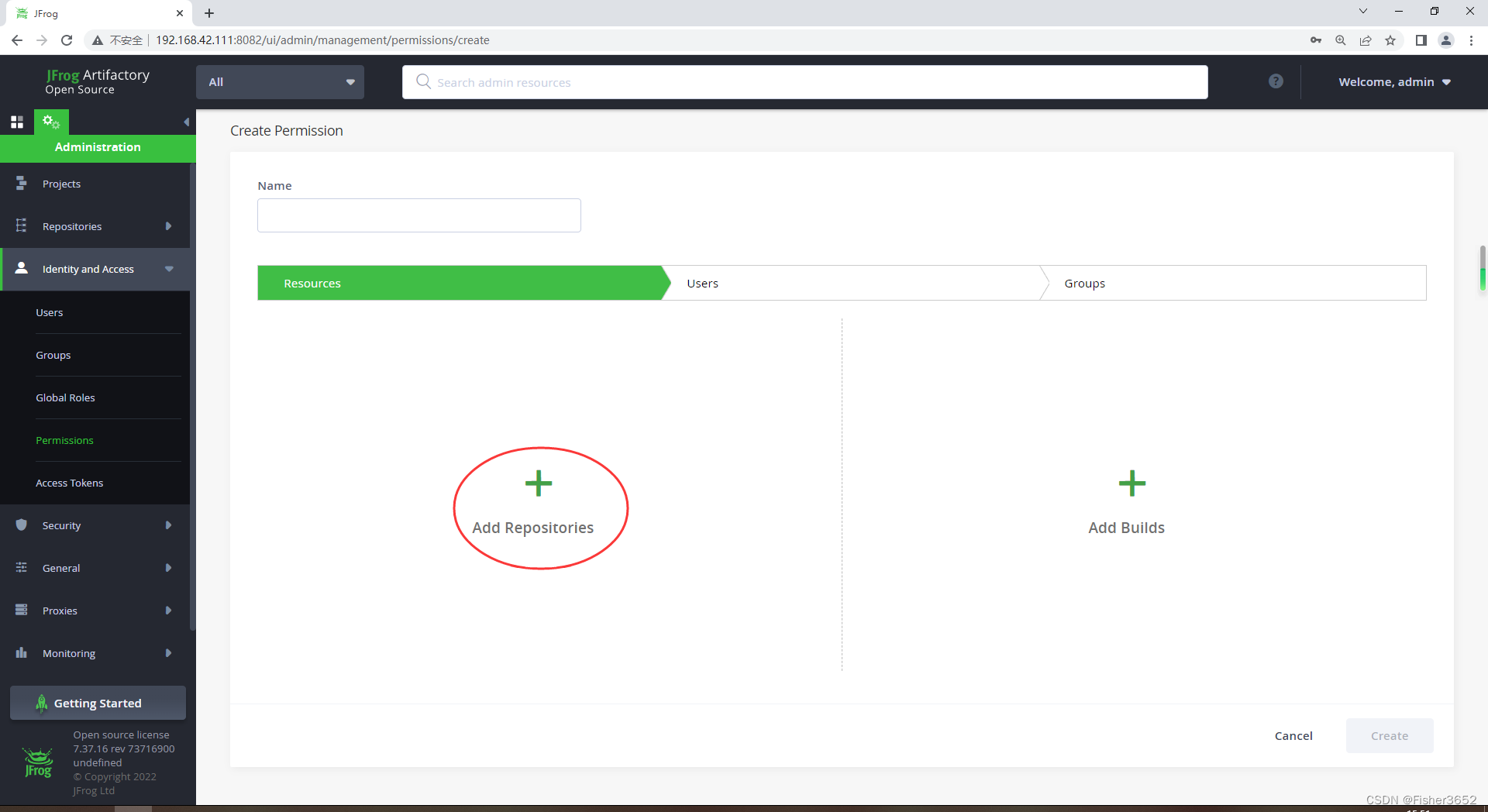Click the Add Builds label
The width and height of the screenshot is (1488, 812).
tap(1126, 528)
